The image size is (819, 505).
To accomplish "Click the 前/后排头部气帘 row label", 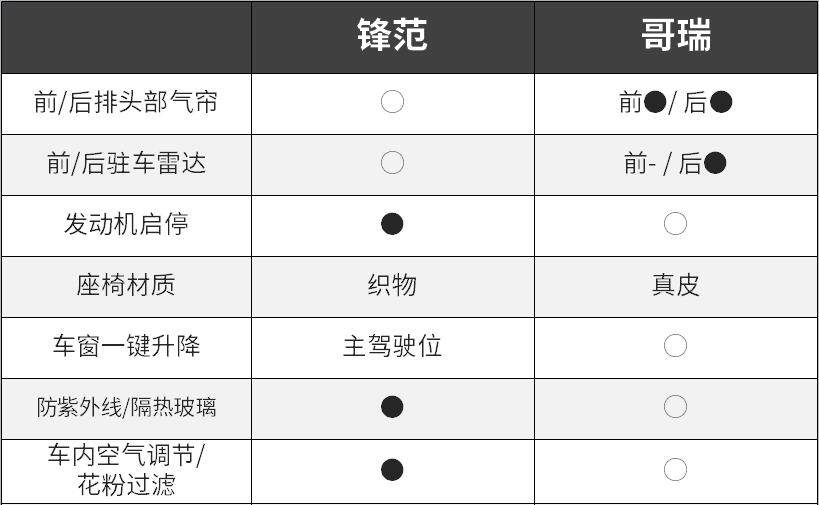I will 126,102.
